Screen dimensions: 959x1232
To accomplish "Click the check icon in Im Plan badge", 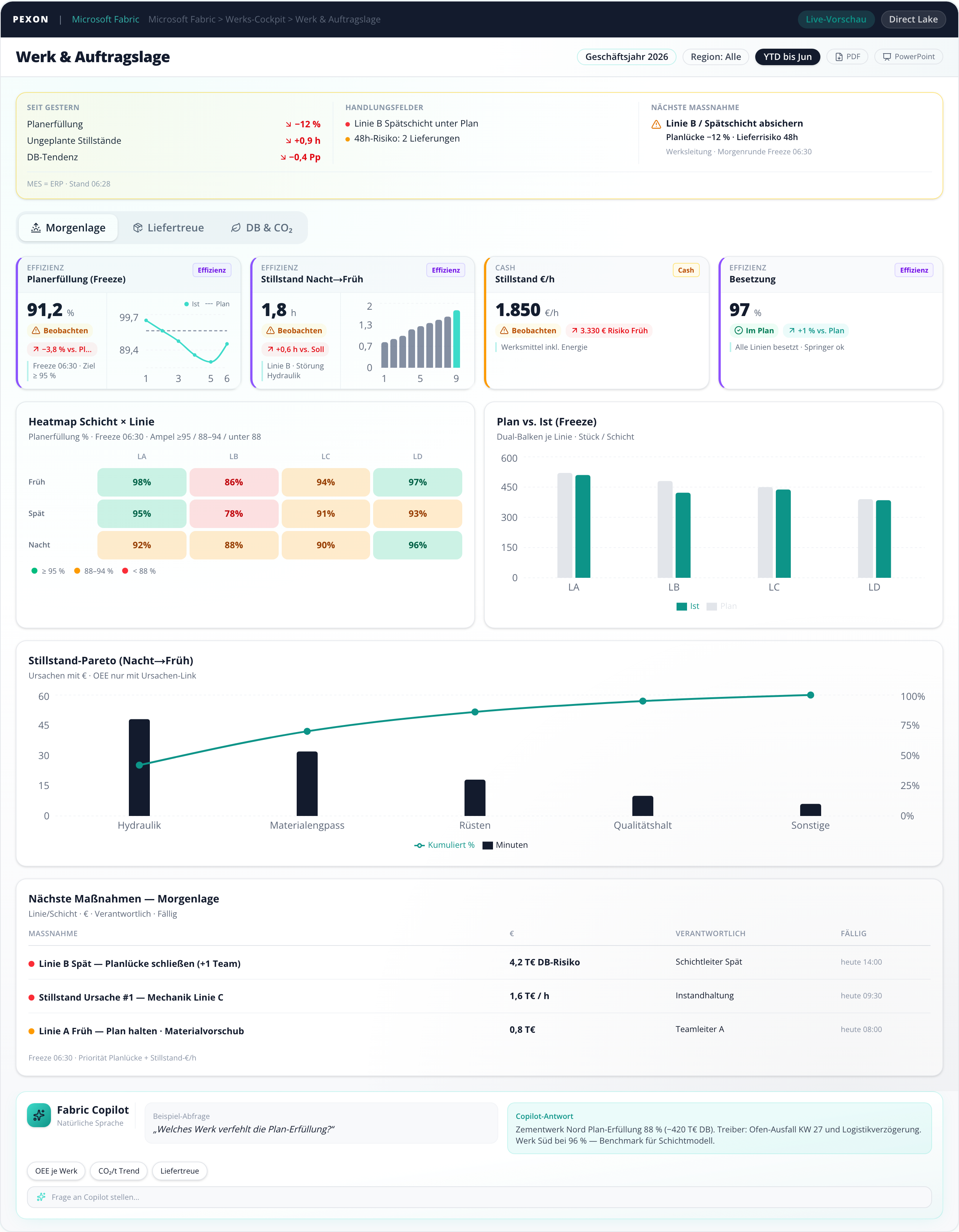I will coord(738,331).
